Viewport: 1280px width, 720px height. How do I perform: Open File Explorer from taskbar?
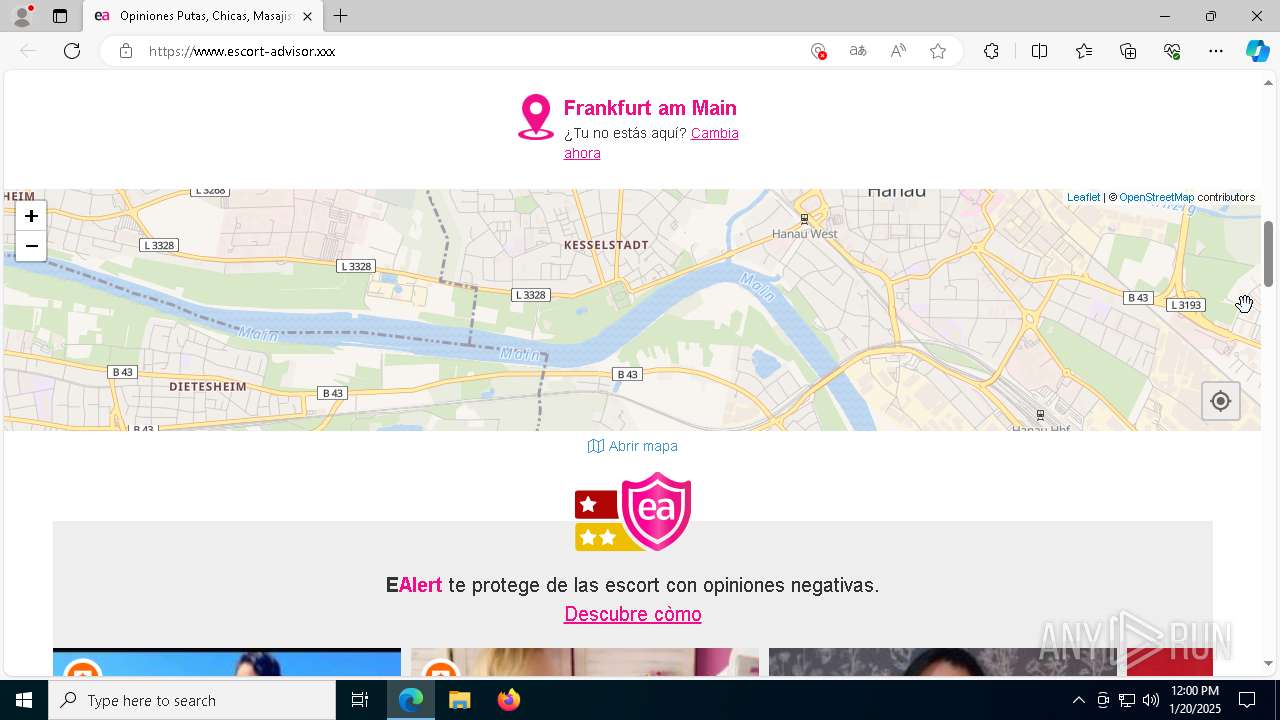(x=459, y=700)
